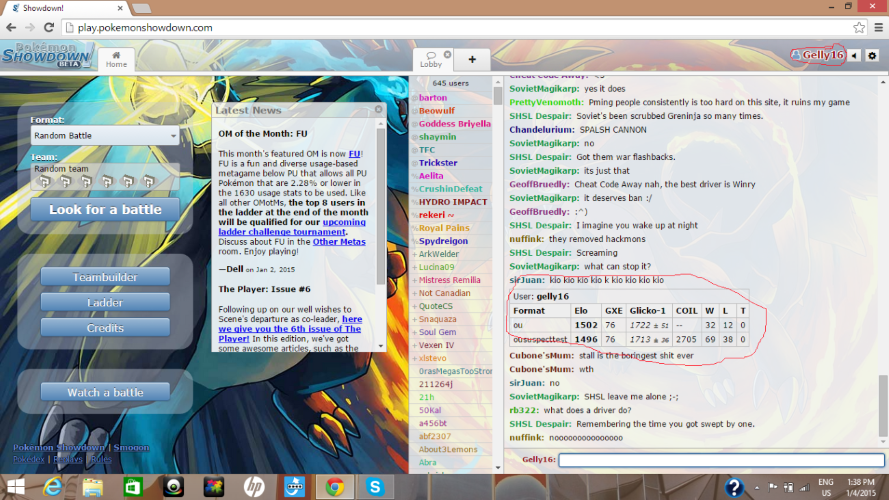
Task: Close the Lobby chat tab
Action: tap(447, 53)
